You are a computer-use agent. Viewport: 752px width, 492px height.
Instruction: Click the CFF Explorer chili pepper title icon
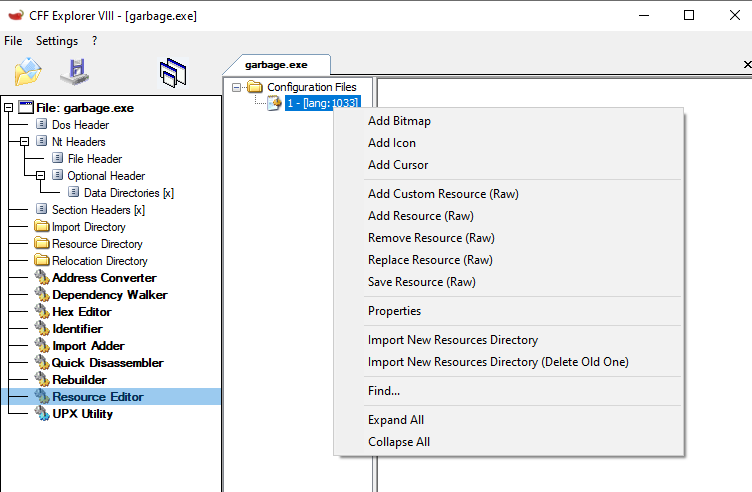pyautogui.click(x=16, y=15)
